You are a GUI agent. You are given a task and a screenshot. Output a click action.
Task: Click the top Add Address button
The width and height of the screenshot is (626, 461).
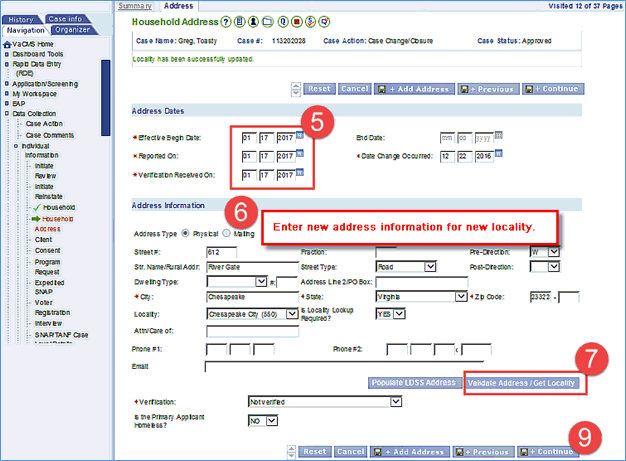pos(414,89)
